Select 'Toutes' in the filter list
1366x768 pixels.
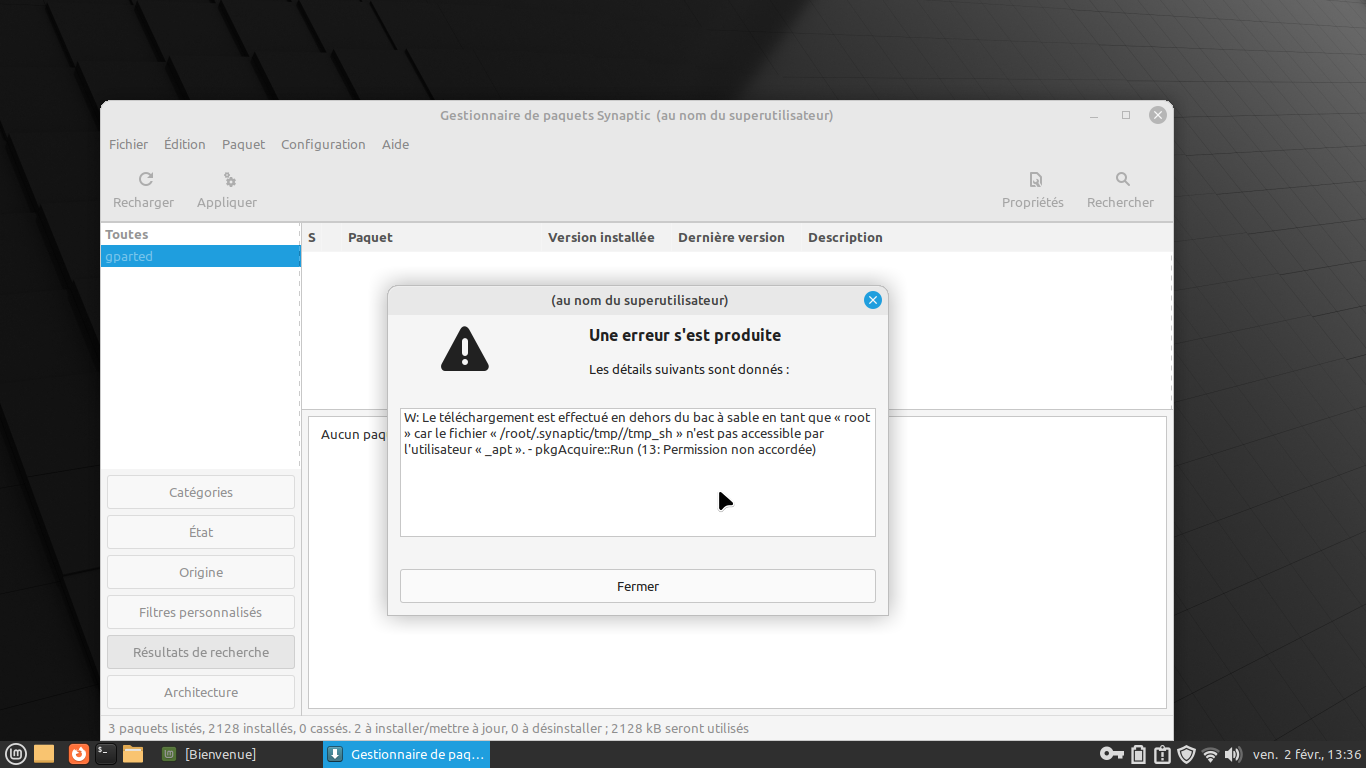(x=200, y=235)
